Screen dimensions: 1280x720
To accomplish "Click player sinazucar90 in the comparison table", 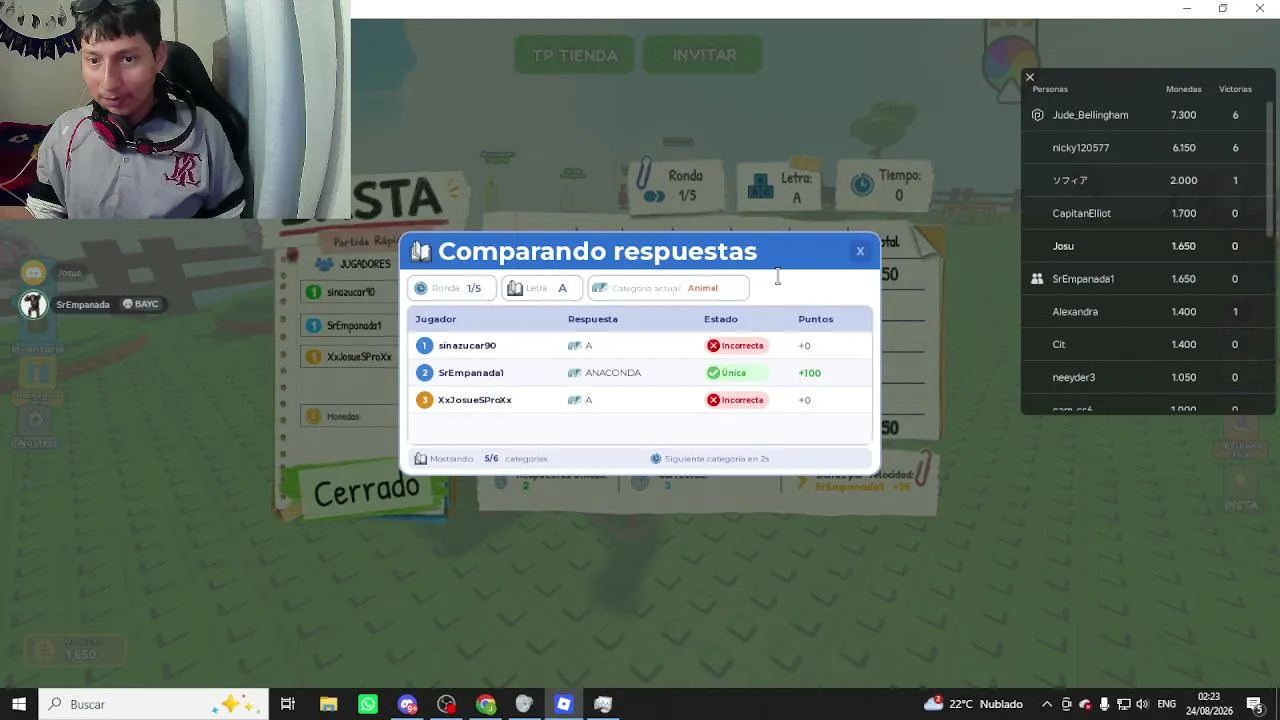I will 467,345.
